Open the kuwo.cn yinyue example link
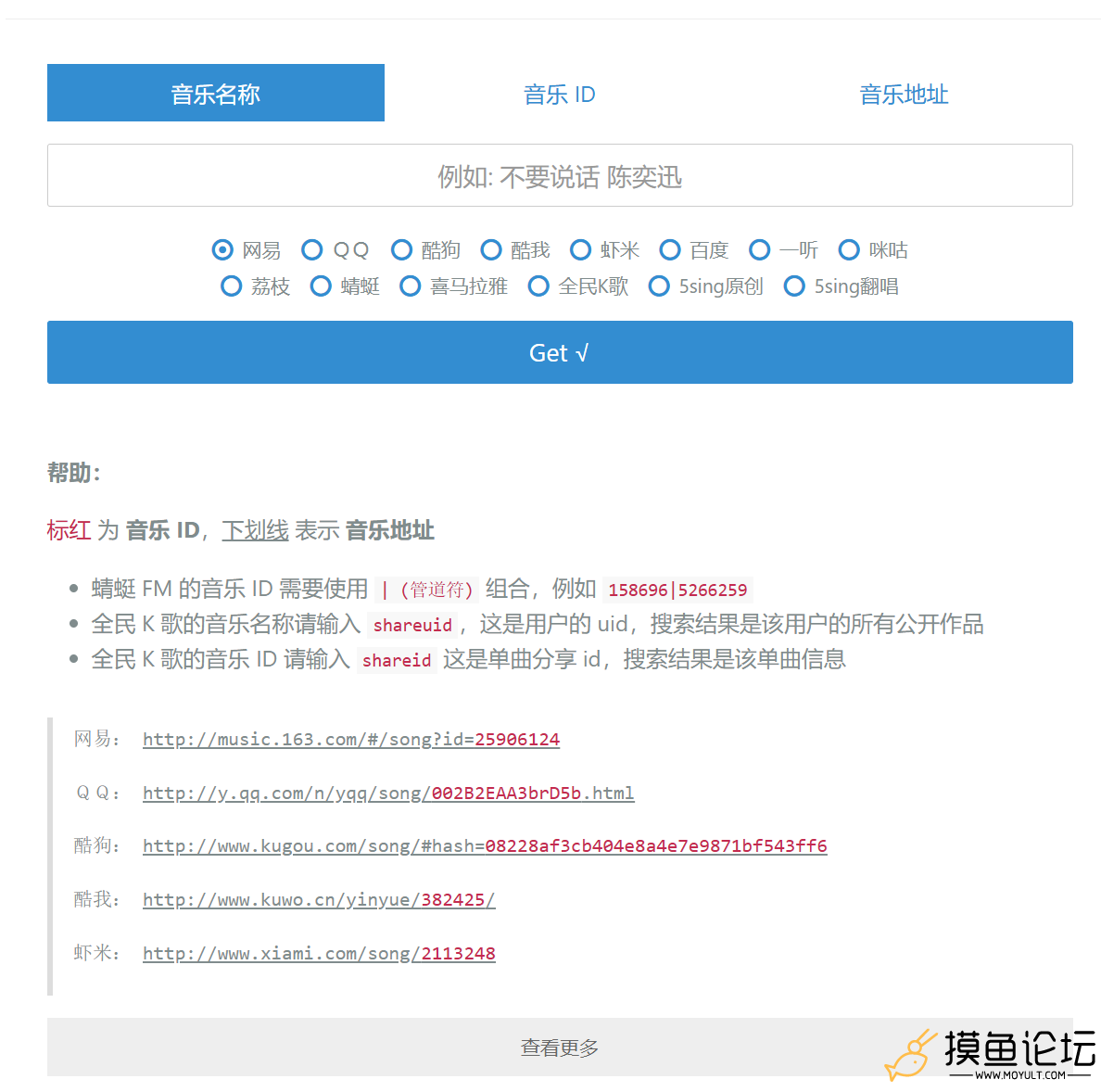This screenshot has width=1101, height=1092. coord(319,899)
